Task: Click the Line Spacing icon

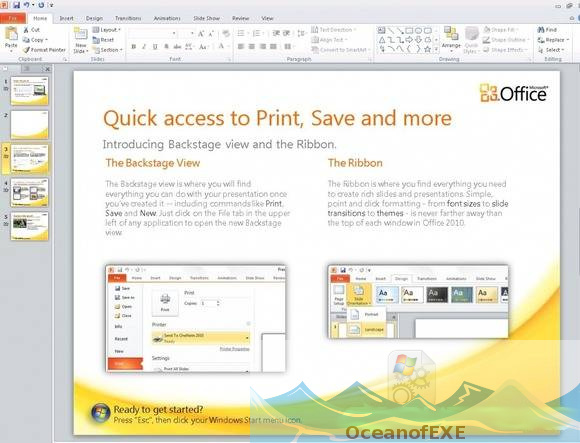Action: coord(301,34)
